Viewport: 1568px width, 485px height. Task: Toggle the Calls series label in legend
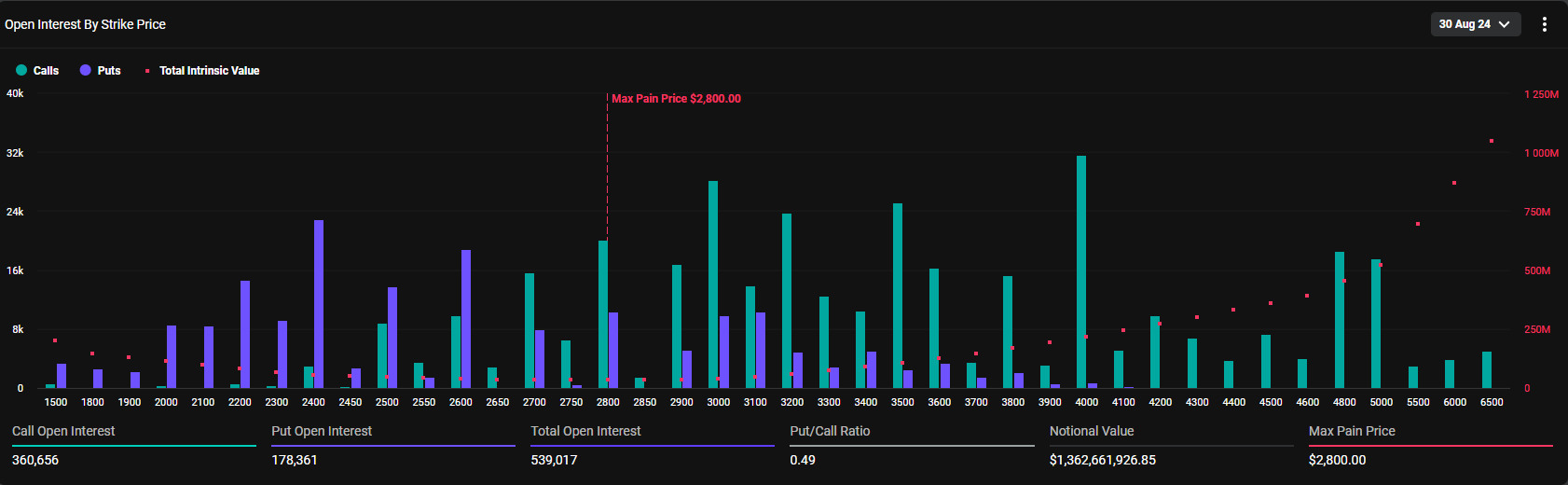(46, 71)
